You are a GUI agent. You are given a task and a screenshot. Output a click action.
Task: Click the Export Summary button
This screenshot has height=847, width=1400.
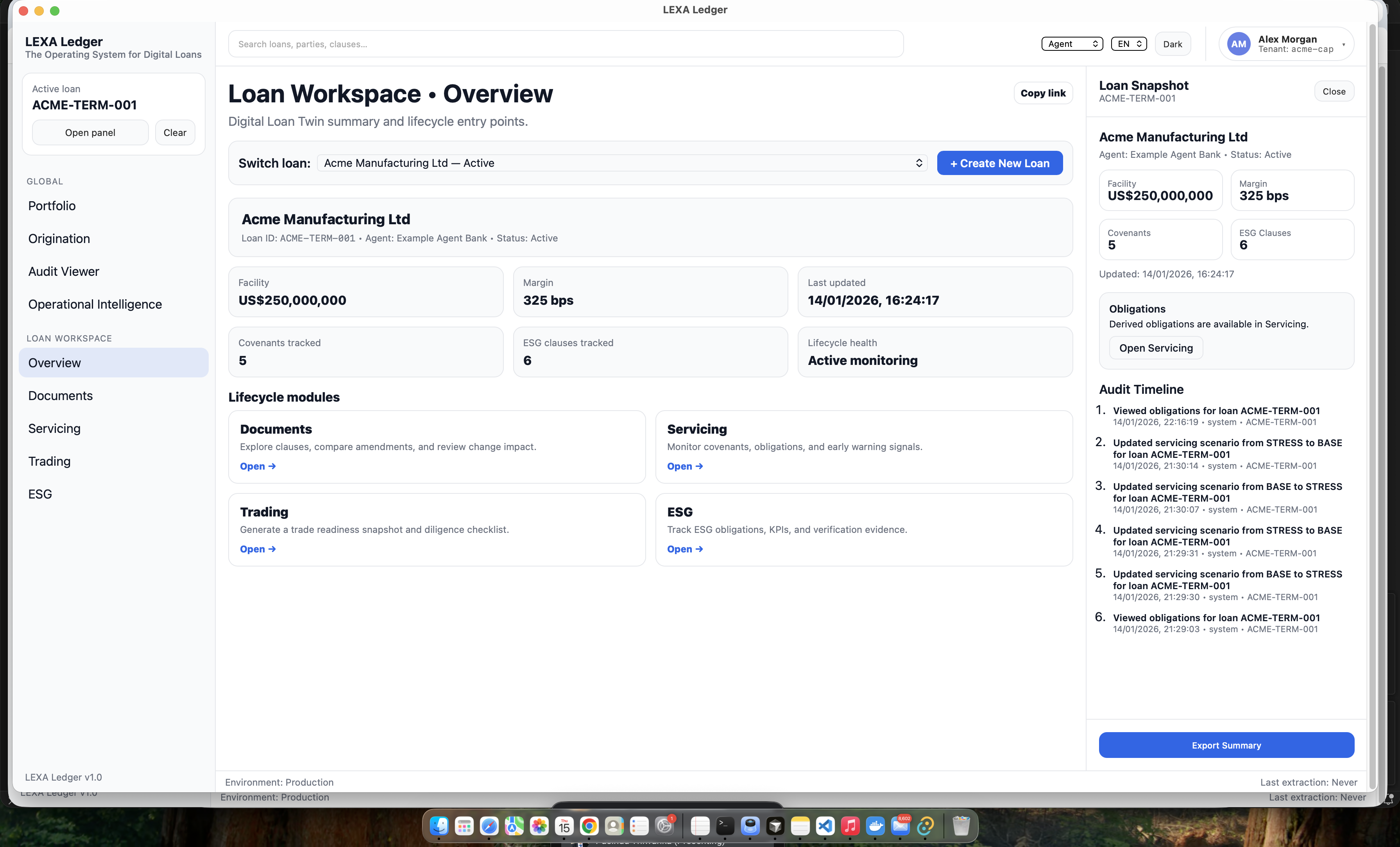pyautogui.click(x=1226, y=745)
